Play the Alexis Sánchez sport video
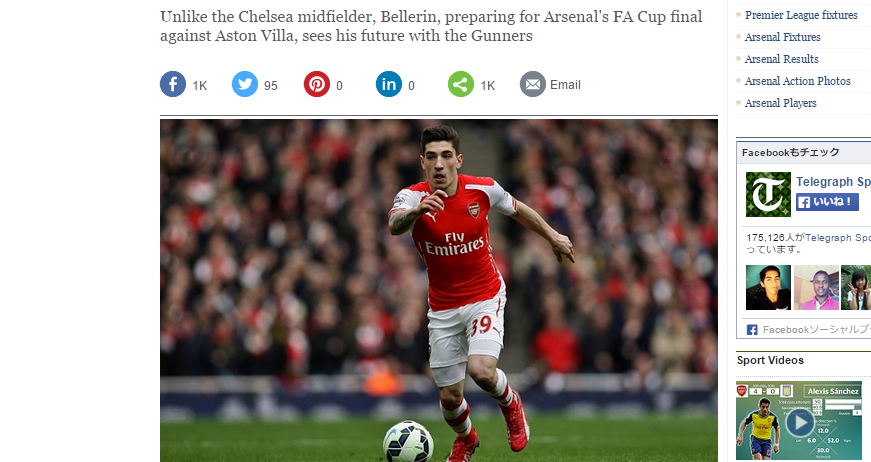Viewport: 871px width, 462px height. point(799,423)
